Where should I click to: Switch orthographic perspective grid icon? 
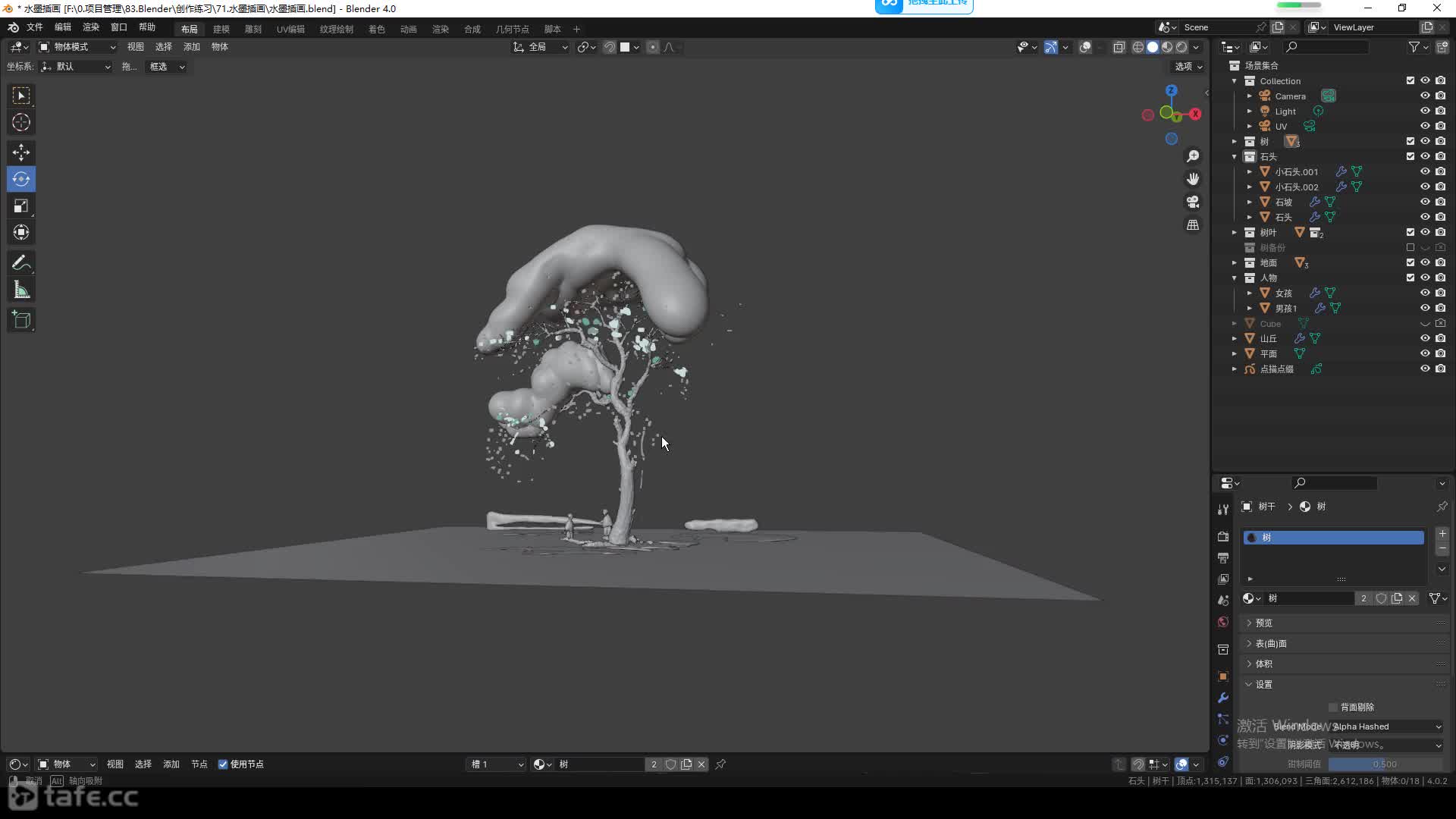[1193, 225]
